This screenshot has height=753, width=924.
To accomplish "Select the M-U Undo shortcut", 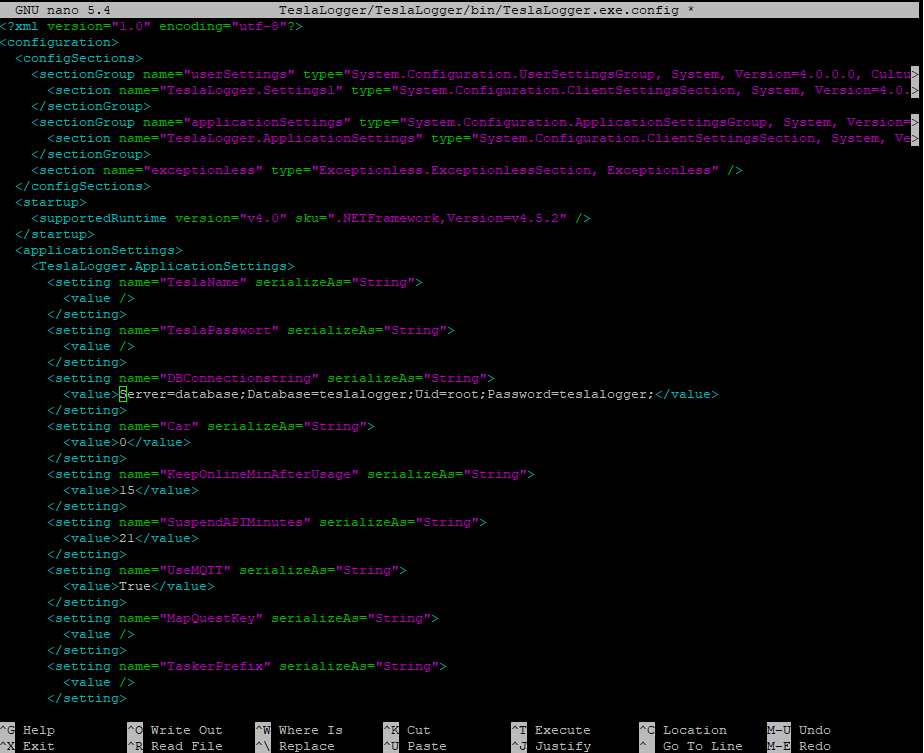I will (x=799, y=730).
